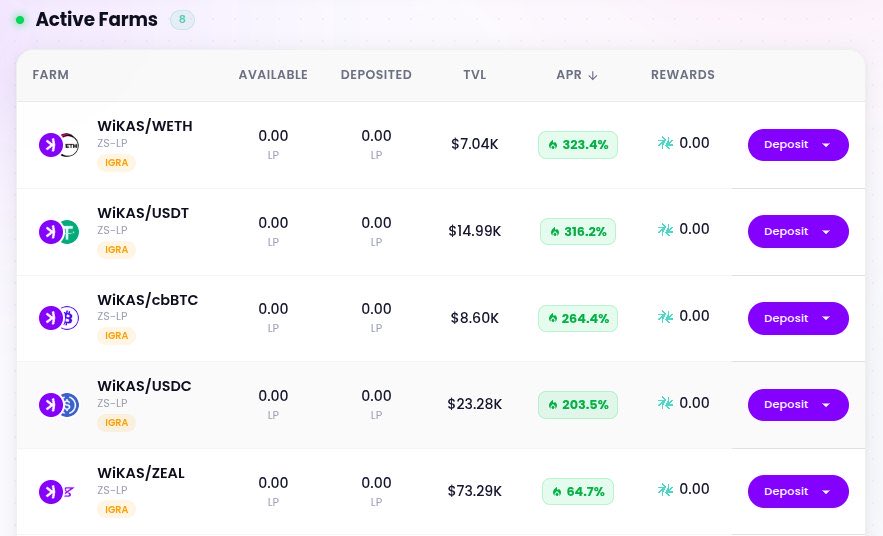
Task: Click the flame icon in the 203.5% APR badge
Action: [553, 405]
